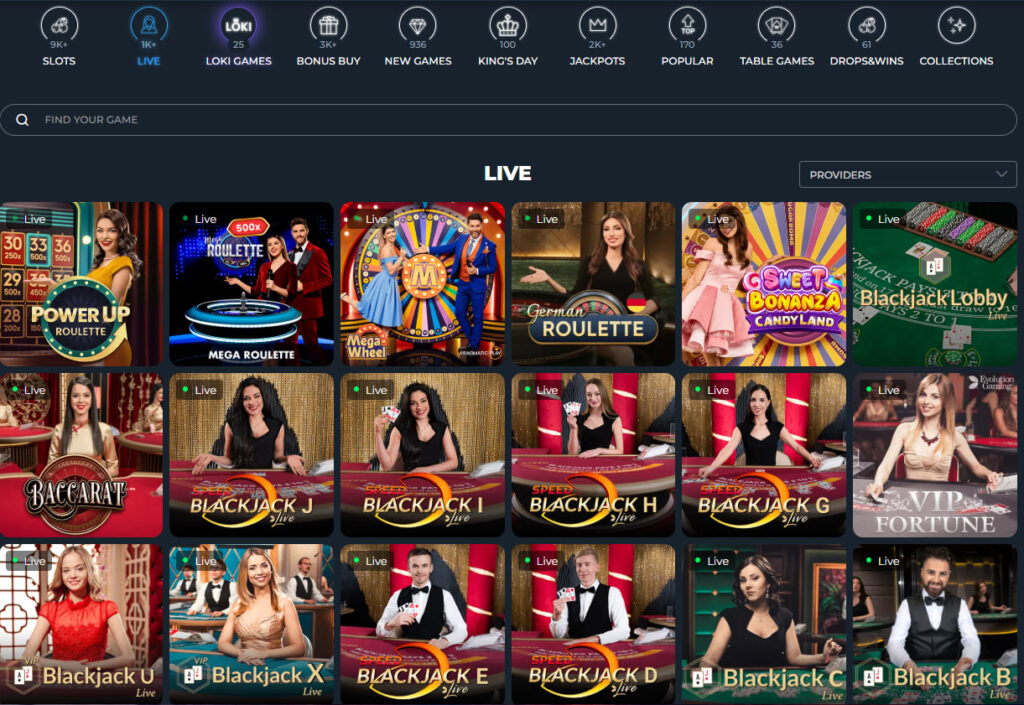This screenshot has height=705, width=1024.
Task: Click the LIVE tab label
Action: [x=149, y=61]
